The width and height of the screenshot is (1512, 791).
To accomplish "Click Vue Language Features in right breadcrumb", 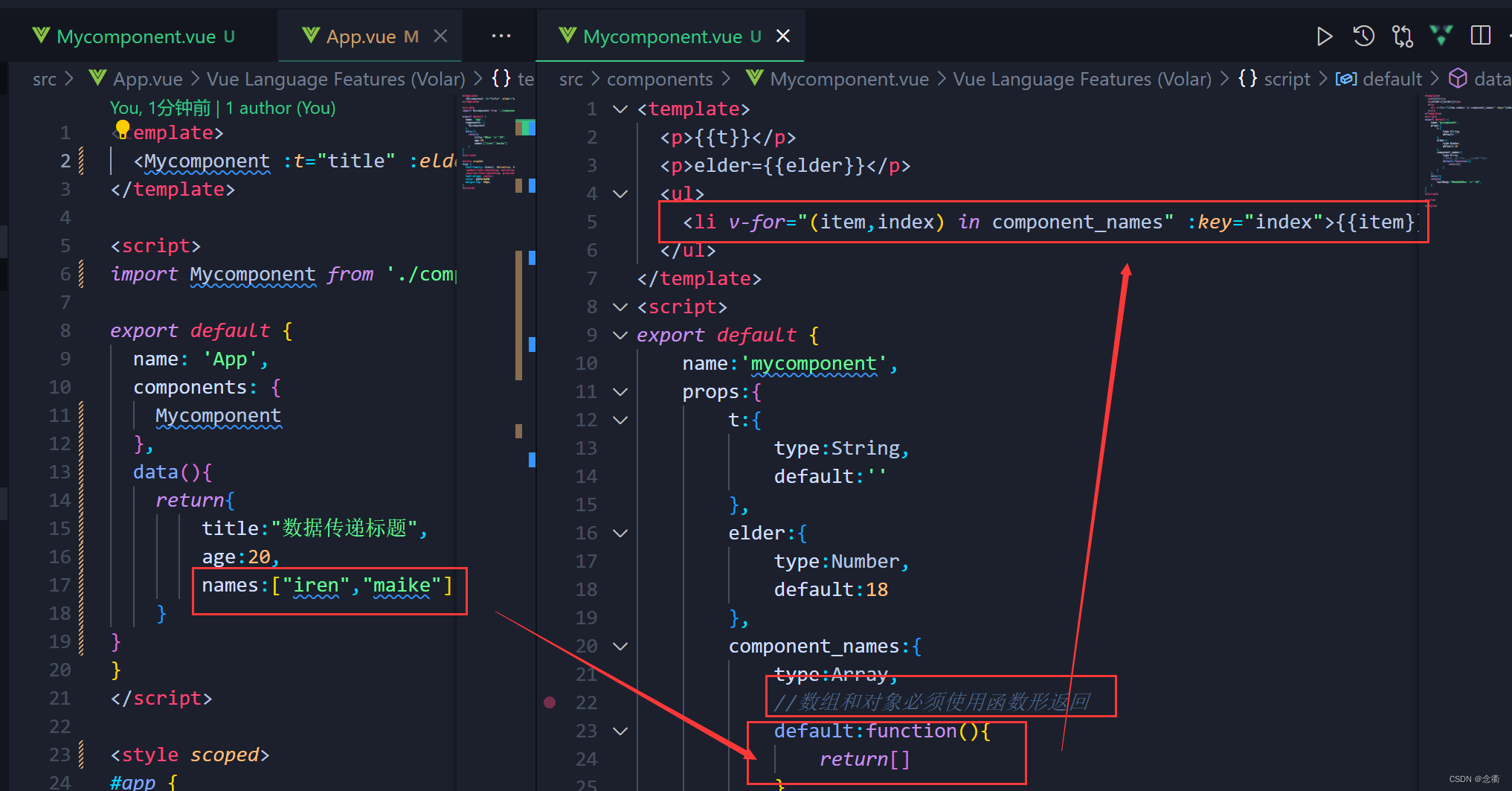I will pos(1082,79).
